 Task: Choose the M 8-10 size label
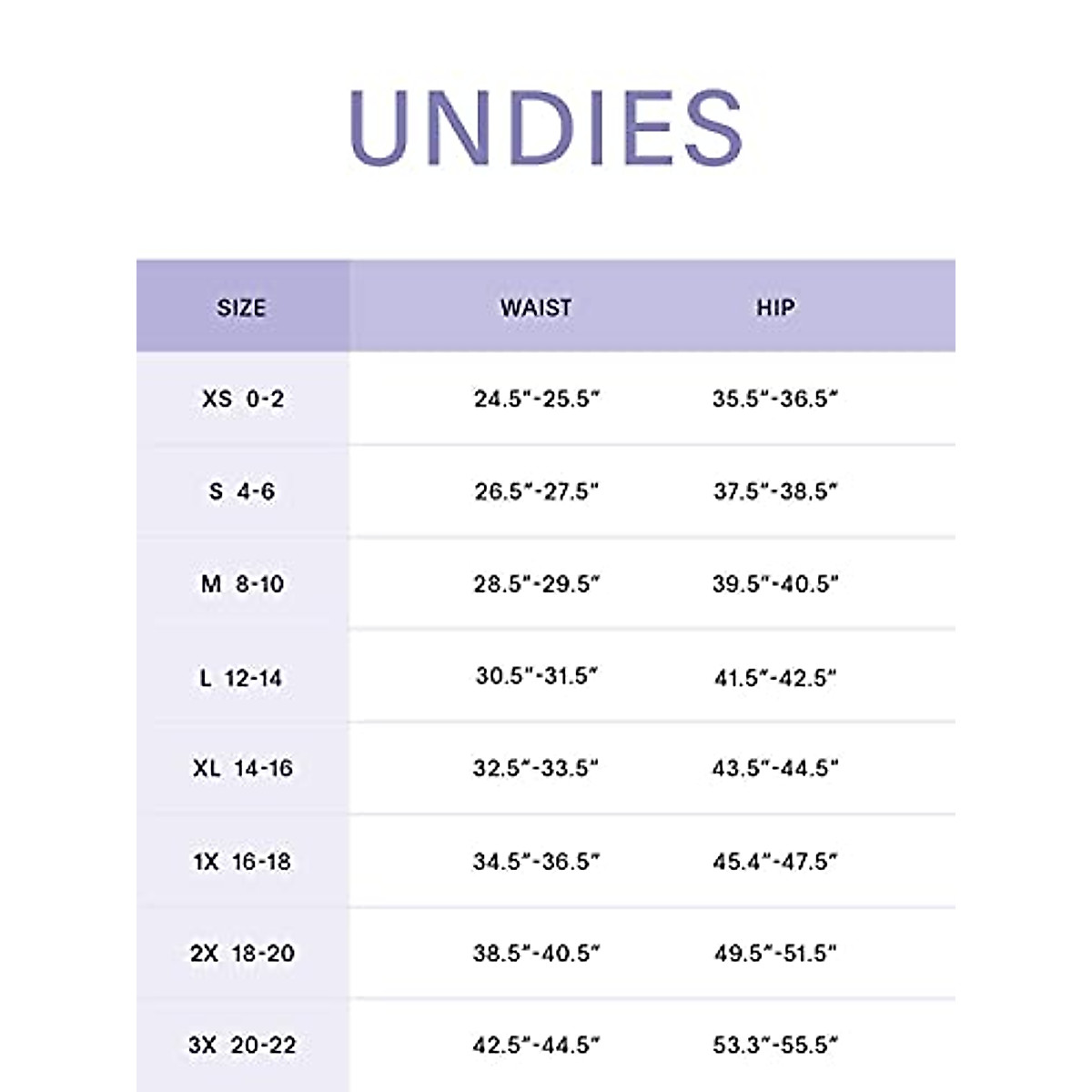242,583
